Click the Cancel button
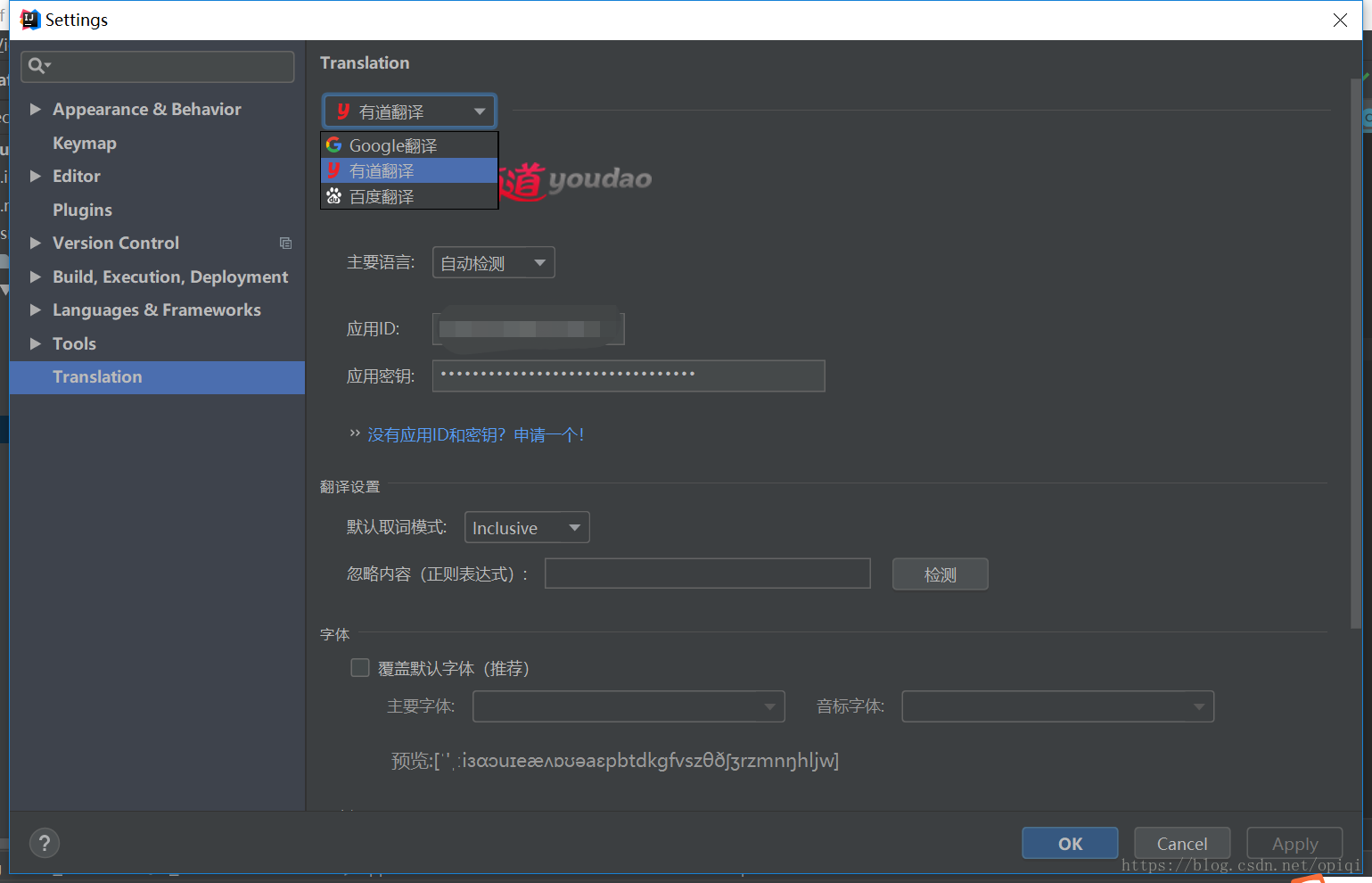 click(1182, 843)
